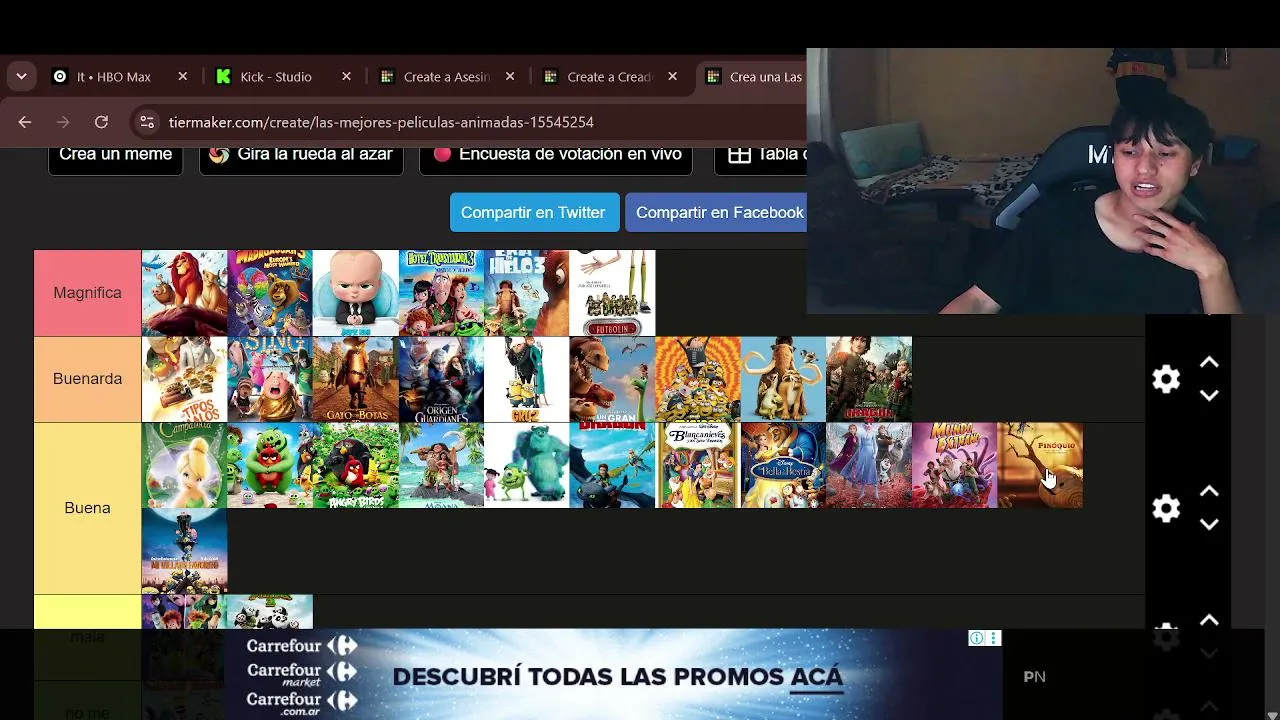Image resolution: width=1280 pixels, height=720 pixels.
Task: Go forward with the browser arrow
Action: (x=63, y=122)
